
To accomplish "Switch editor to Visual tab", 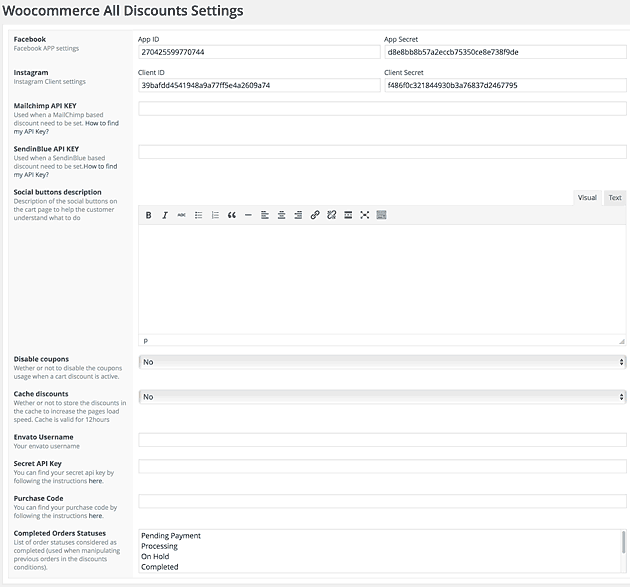I will [x=587, y=198].
